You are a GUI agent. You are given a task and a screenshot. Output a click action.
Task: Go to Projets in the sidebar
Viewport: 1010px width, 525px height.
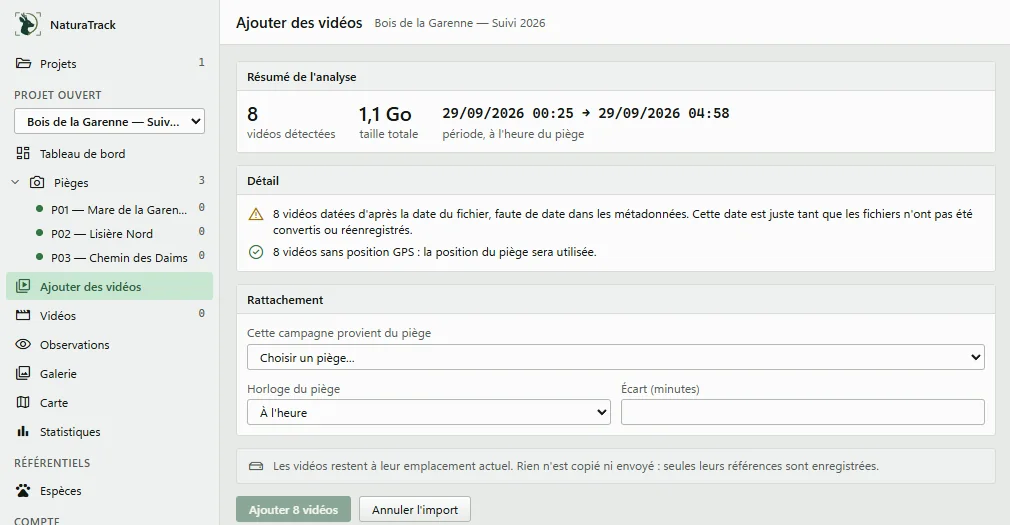point(110,63)
